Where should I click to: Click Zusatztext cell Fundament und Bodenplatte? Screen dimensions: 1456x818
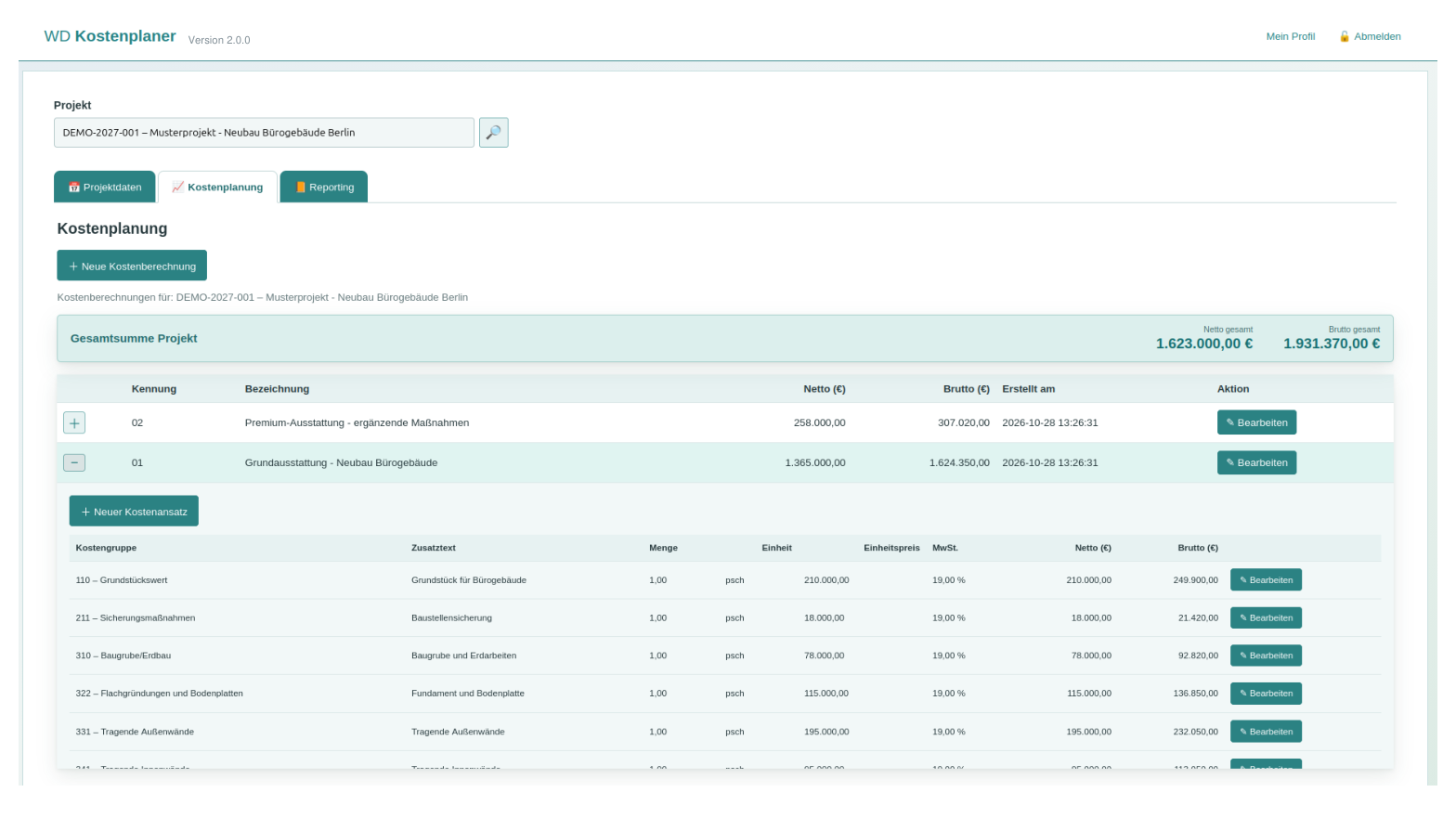tap(468, 694)
